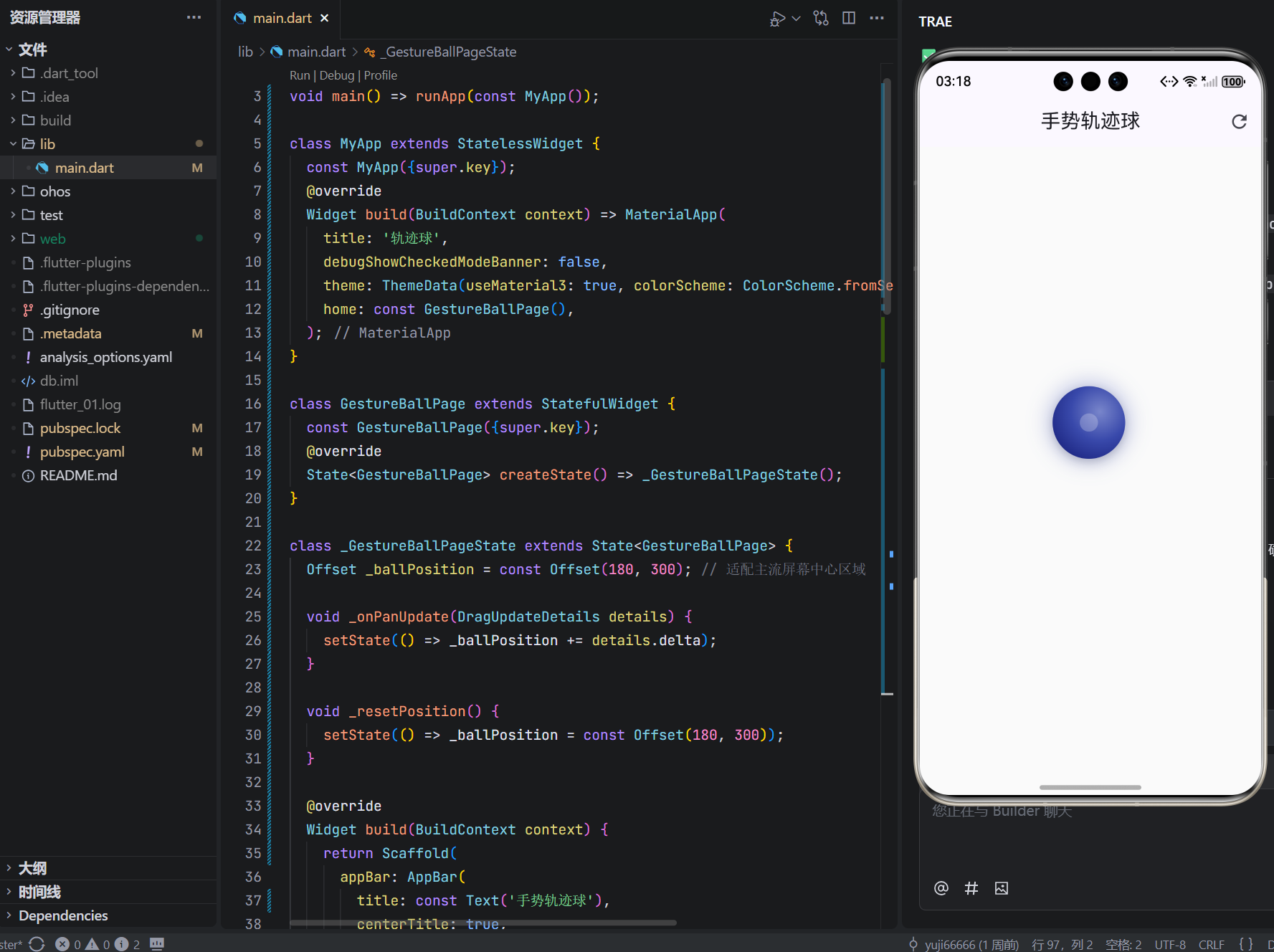The height and width of the screenshot is (952, 1274).
Task: Click the sync icon in the status bar
Action: [37, 944]
